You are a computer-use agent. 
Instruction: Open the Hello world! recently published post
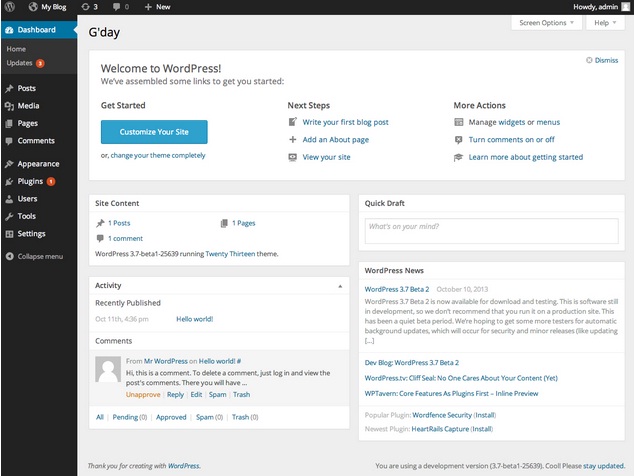(194, 319)
